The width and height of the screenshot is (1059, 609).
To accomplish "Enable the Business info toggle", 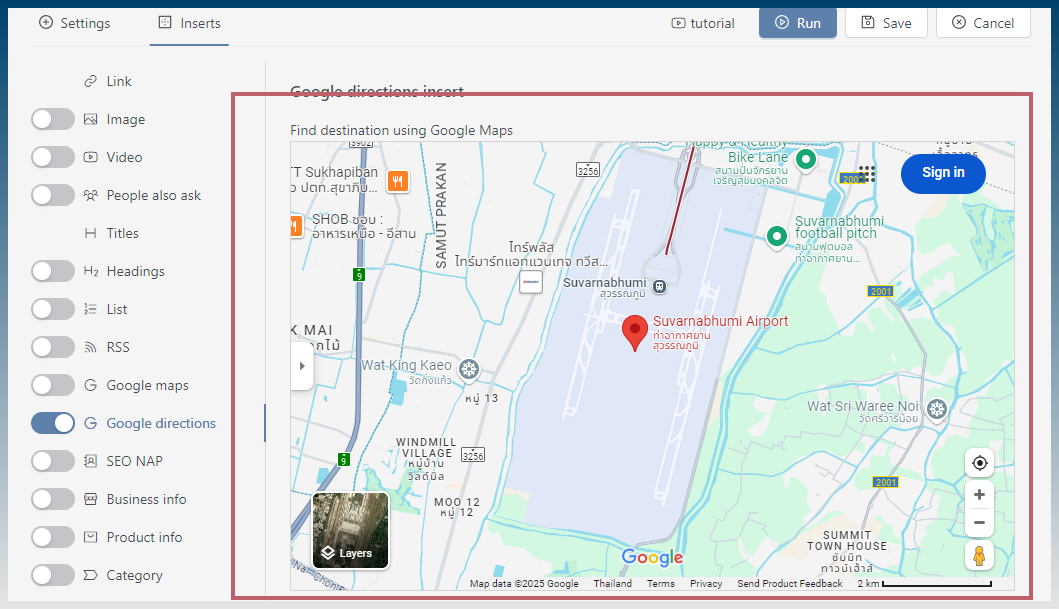I will 53,500.
